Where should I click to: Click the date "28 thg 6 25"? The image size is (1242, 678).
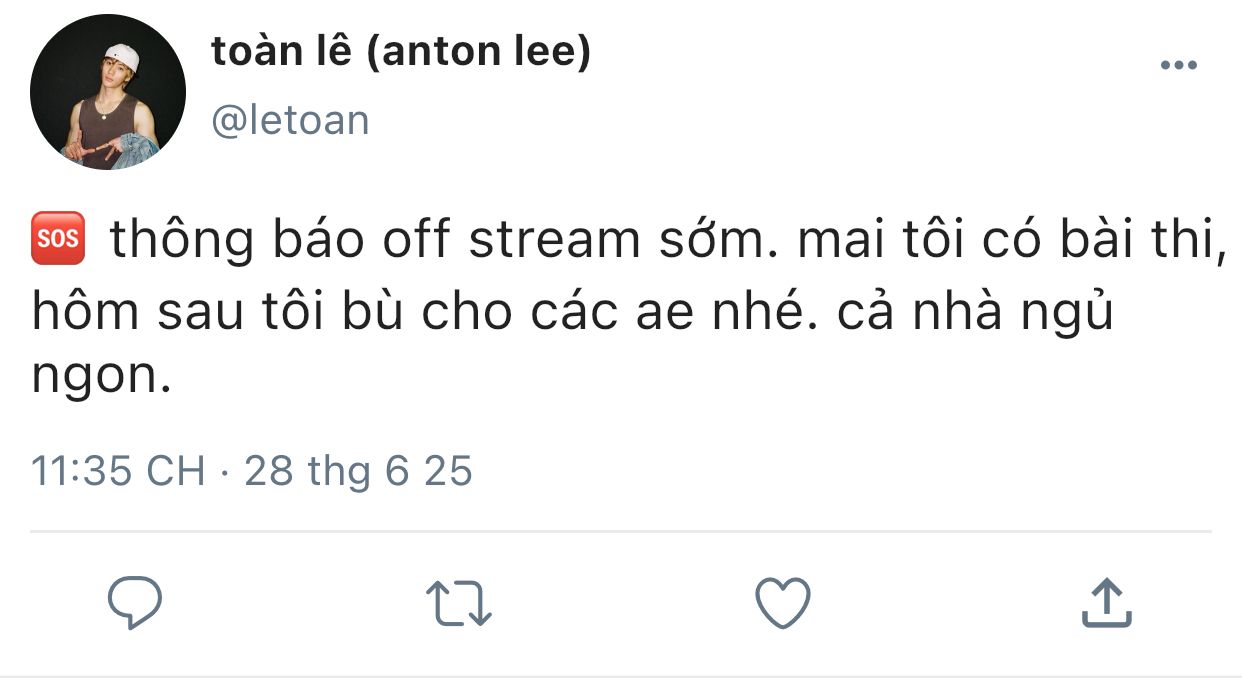point(358,471)
